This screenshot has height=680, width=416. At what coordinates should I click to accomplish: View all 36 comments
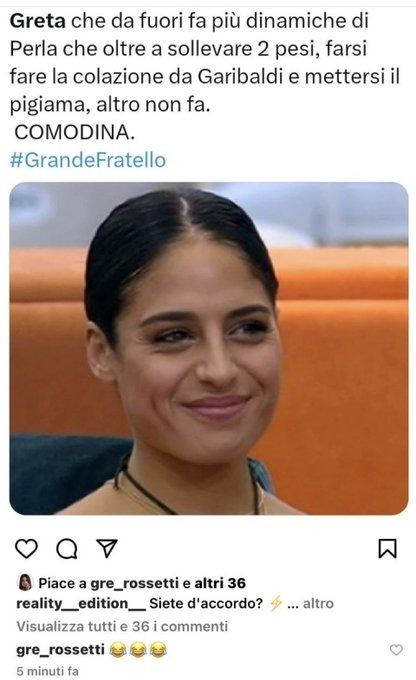coord(122,626)
